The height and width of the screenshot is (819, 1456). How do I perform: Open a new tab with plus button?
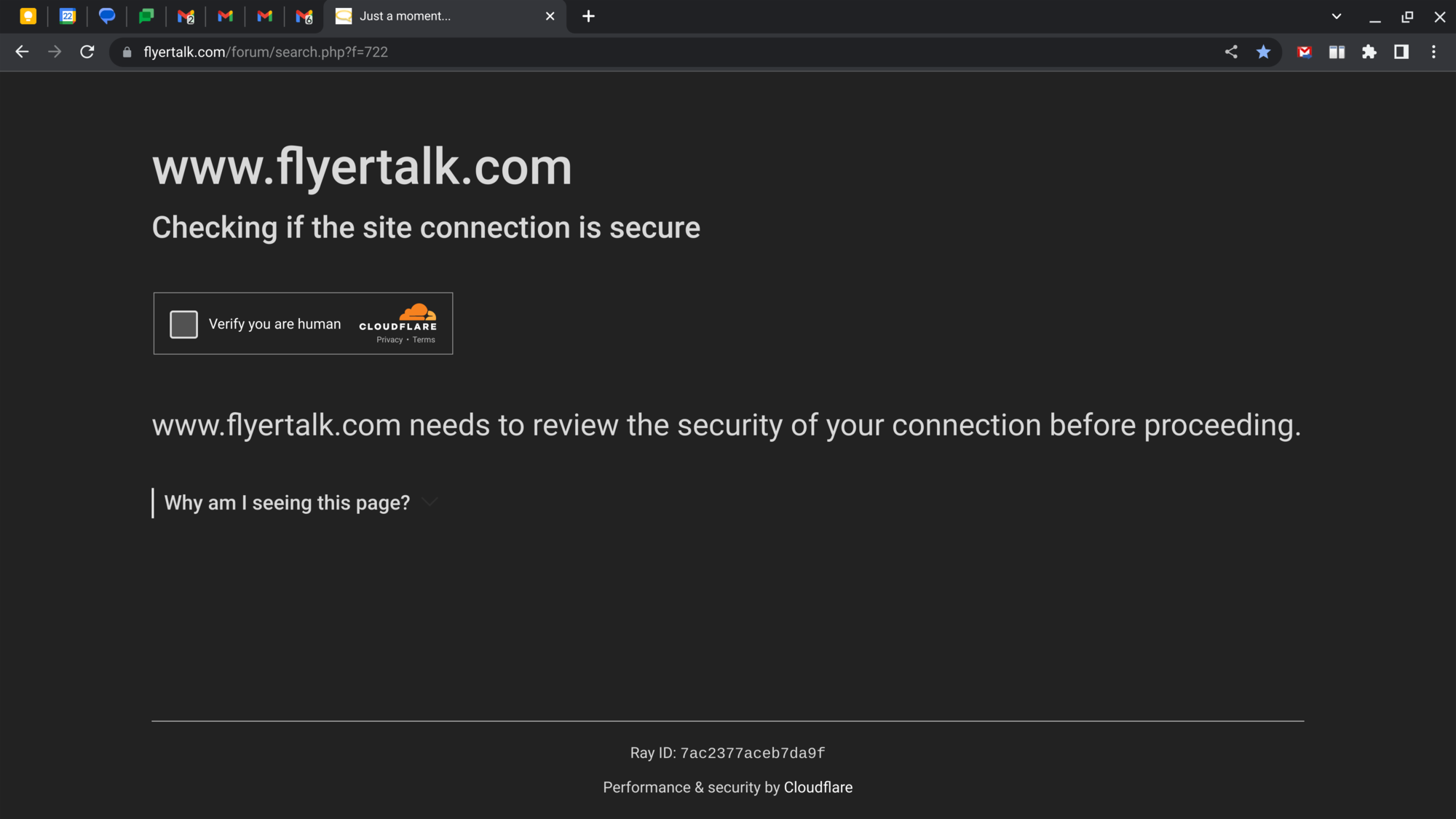point(588,16)
